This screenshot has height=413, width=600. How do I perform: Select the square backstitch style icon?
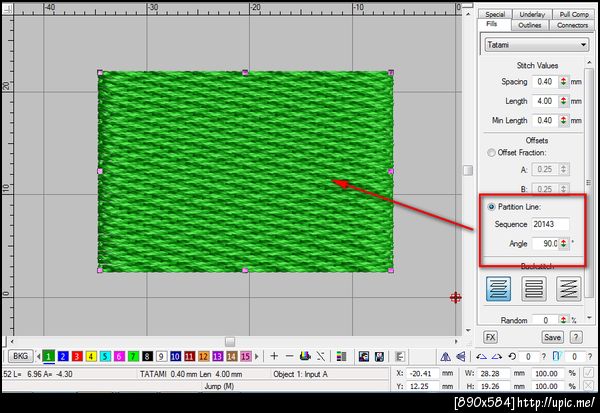point(533,288)
